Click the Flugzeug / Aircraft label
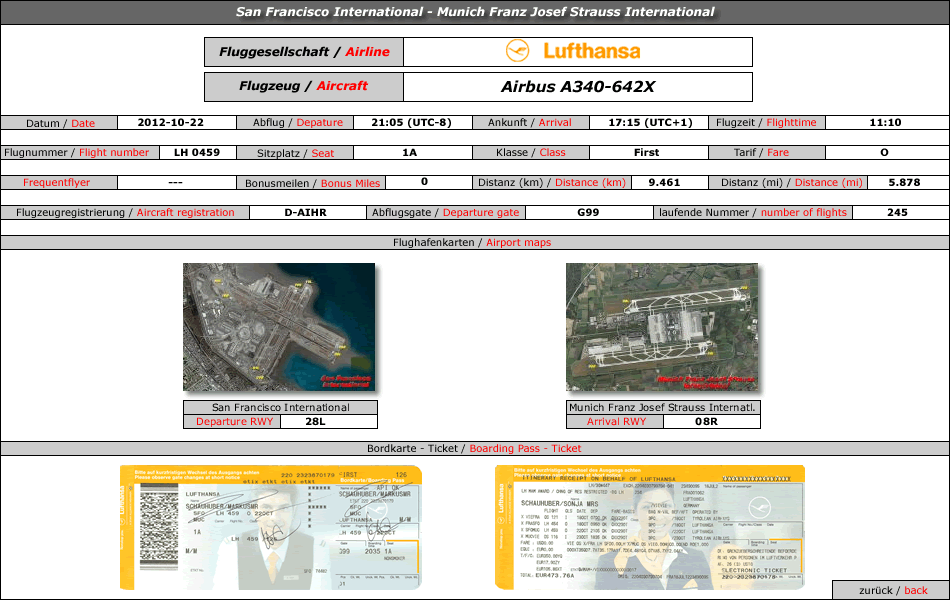This screenshot has width=950, height=600. [x=304, y=86]
